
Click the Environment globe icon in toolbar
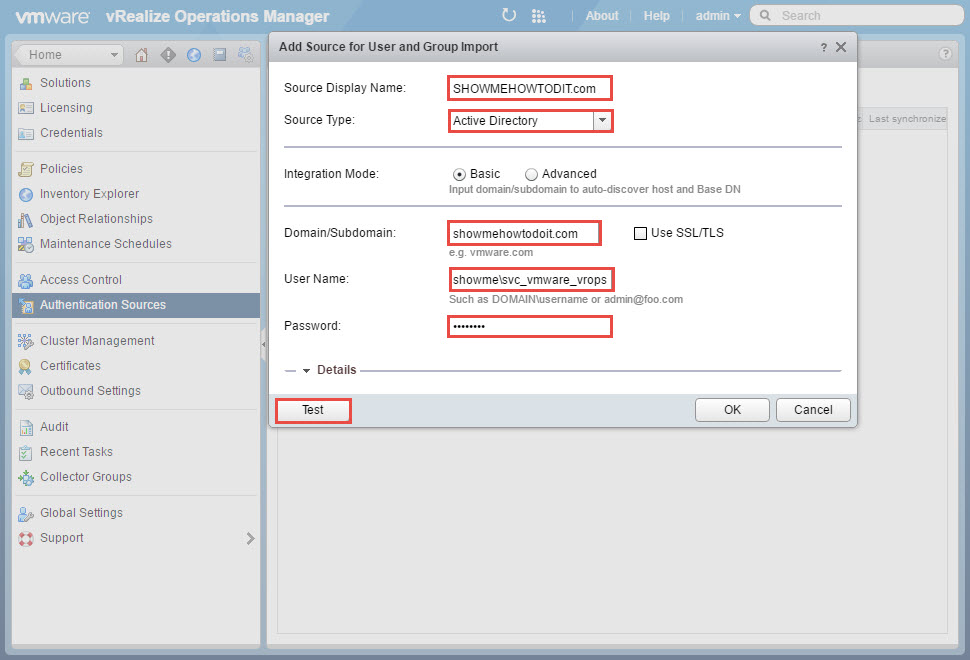tap(193, 55)
